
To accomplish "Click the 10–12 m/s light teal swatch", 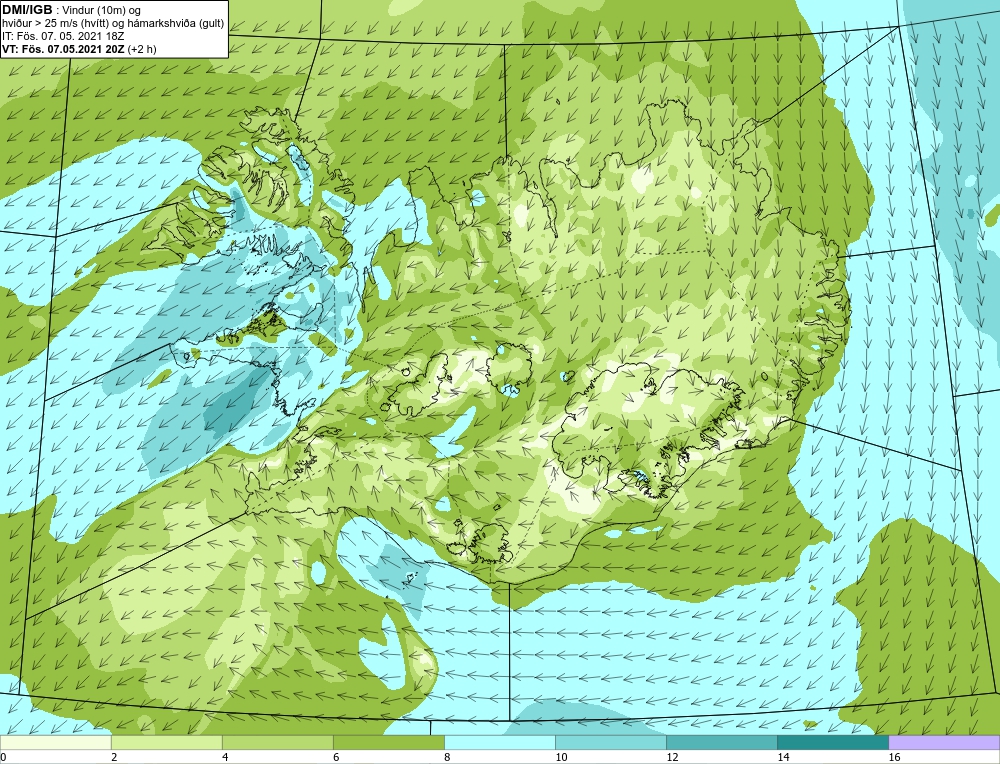I will tap(610, 742).
